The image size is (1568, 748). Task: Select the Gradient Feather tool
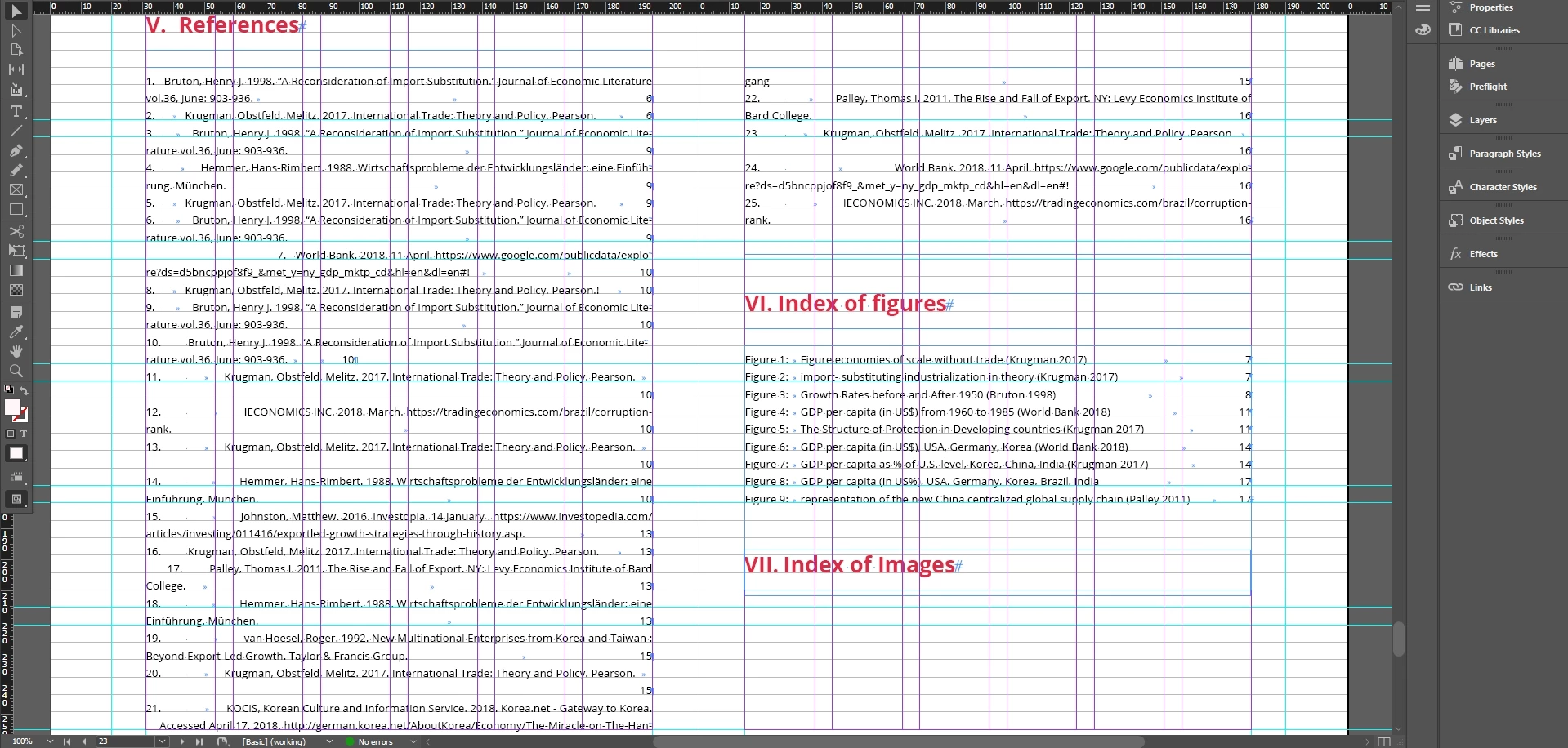click(x=16, y=290)
